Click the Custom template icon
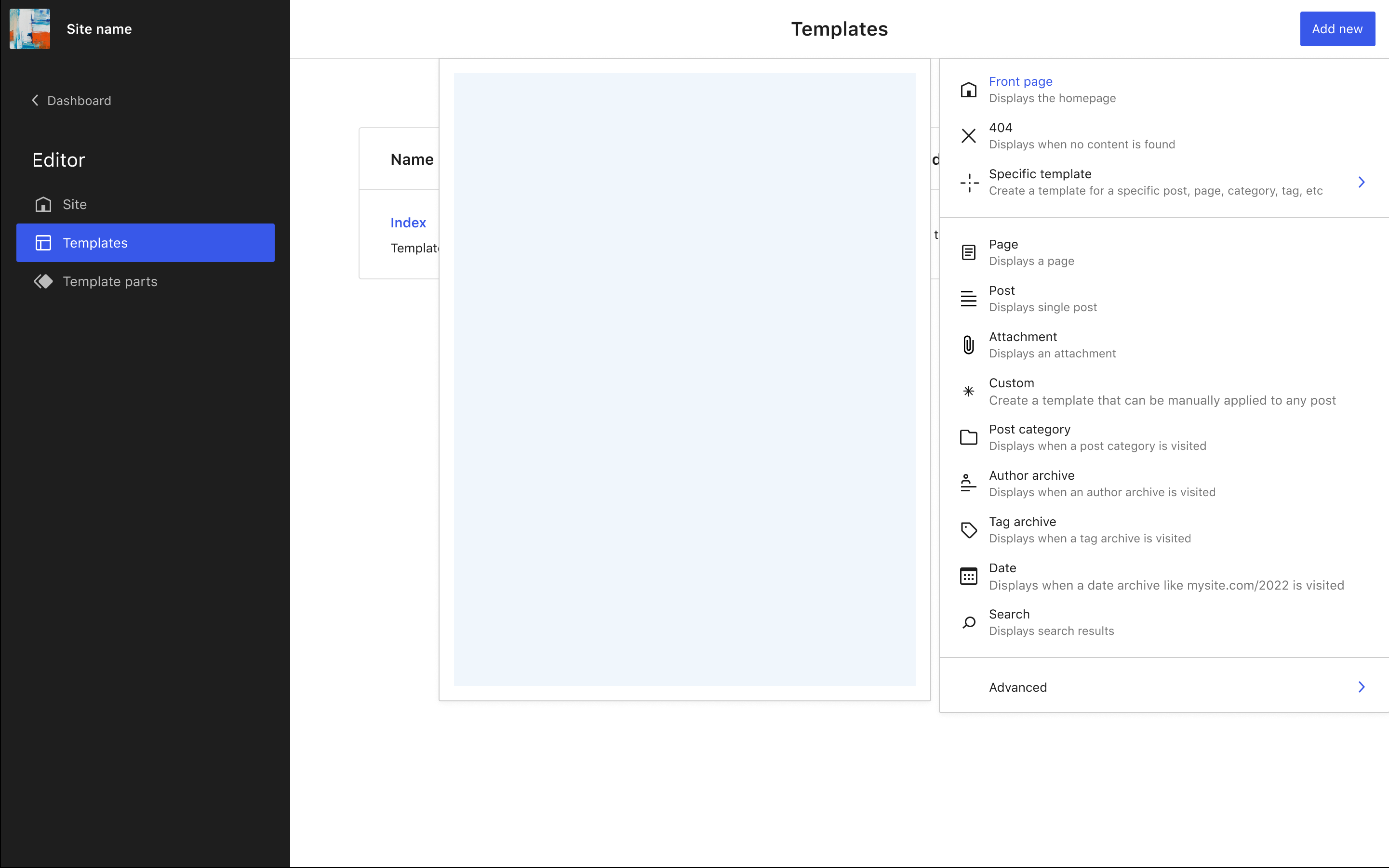The image size is (1389, 868). click(x=968, y=391)
